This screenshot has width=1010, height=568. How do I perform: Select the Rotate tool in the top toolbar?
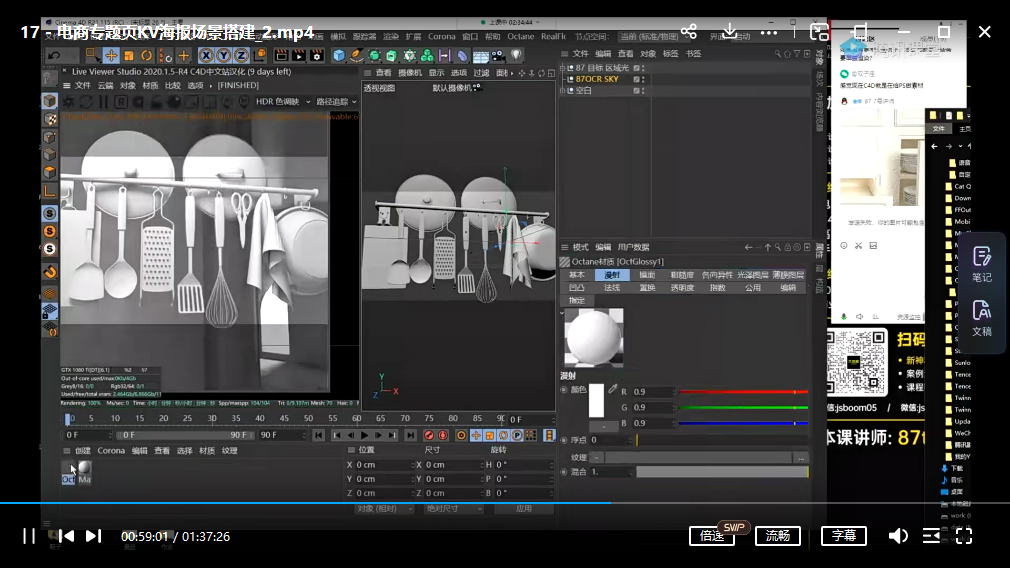point(147,55)
